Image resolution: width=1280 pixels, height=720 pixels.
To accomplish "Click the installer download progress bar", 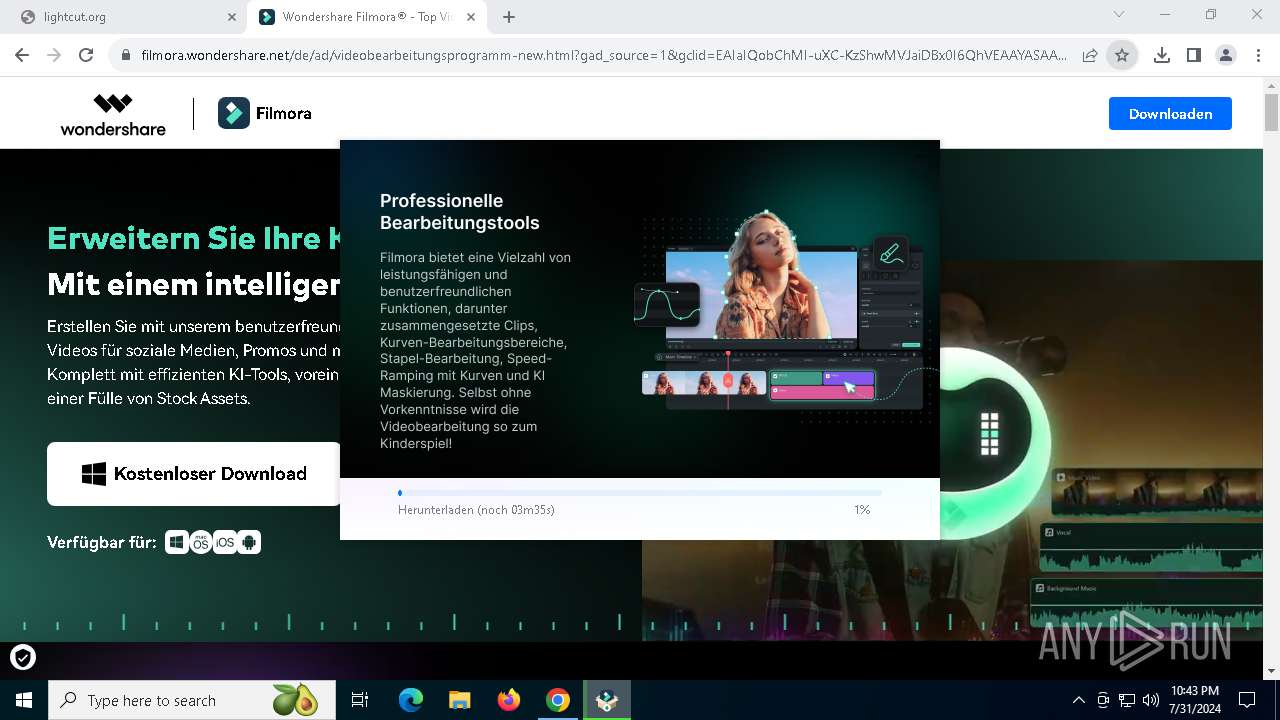I will pyautogui.click(x=640, y=493).
